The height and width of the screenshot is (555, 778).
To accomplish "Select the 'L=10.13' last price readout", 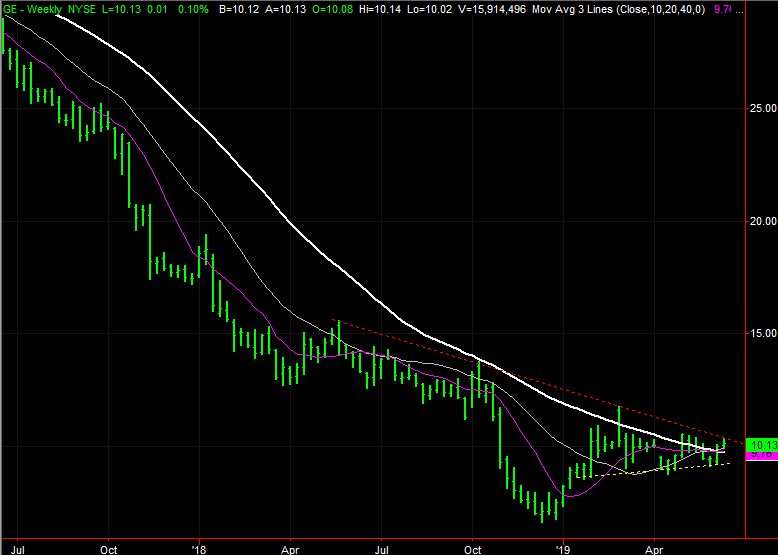I will click(123, 9).
